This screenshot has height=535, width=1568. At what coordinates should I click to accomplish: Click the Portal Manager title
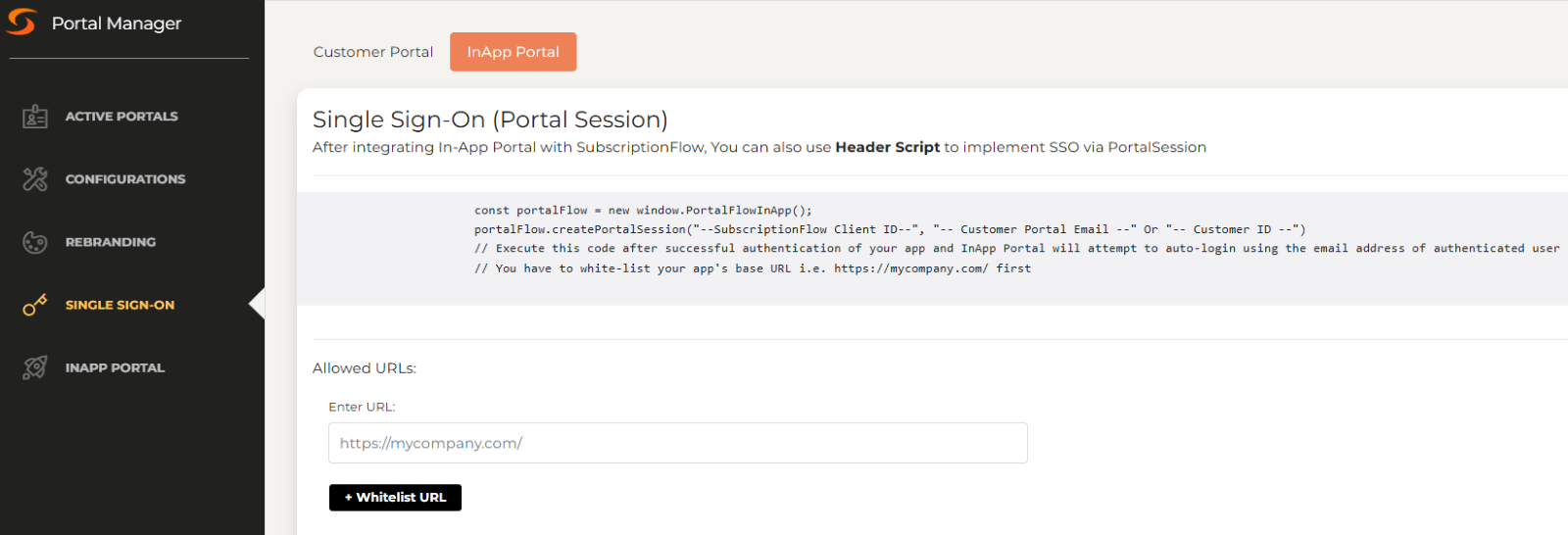click(x=117, y=24)
